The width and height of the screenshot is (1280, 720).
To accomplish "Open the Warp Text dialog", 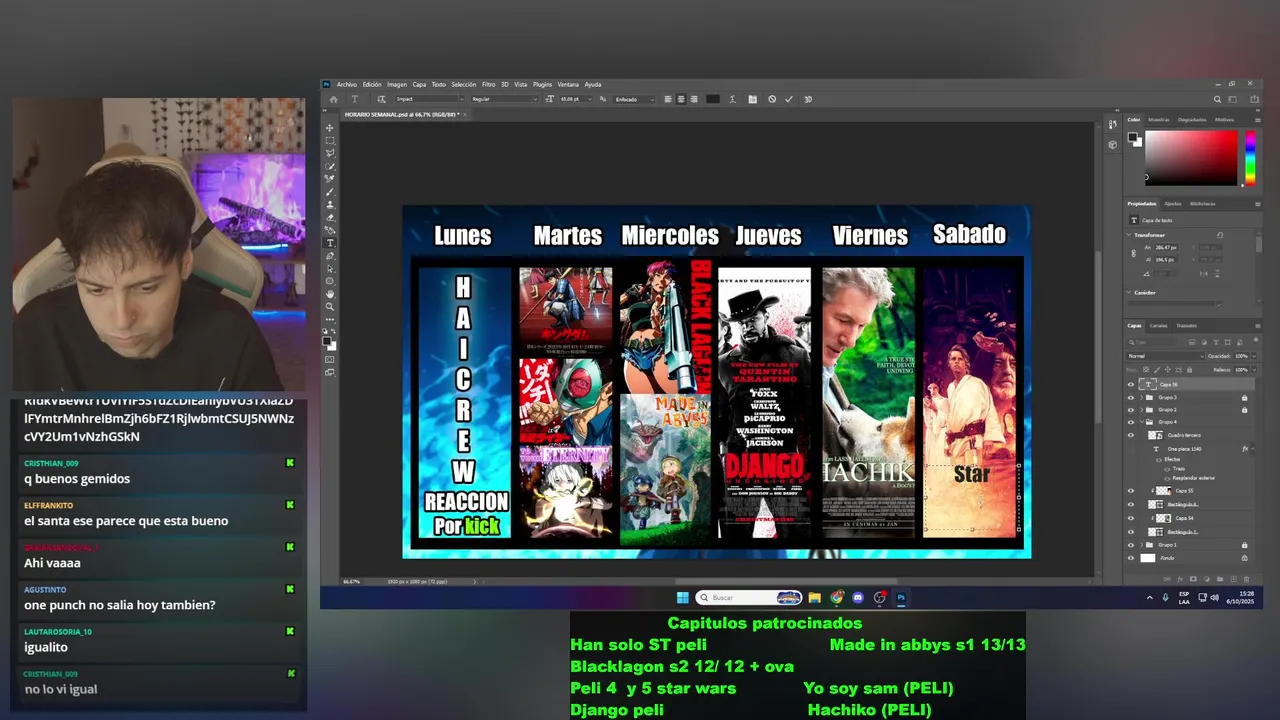I will click(732, 99).
